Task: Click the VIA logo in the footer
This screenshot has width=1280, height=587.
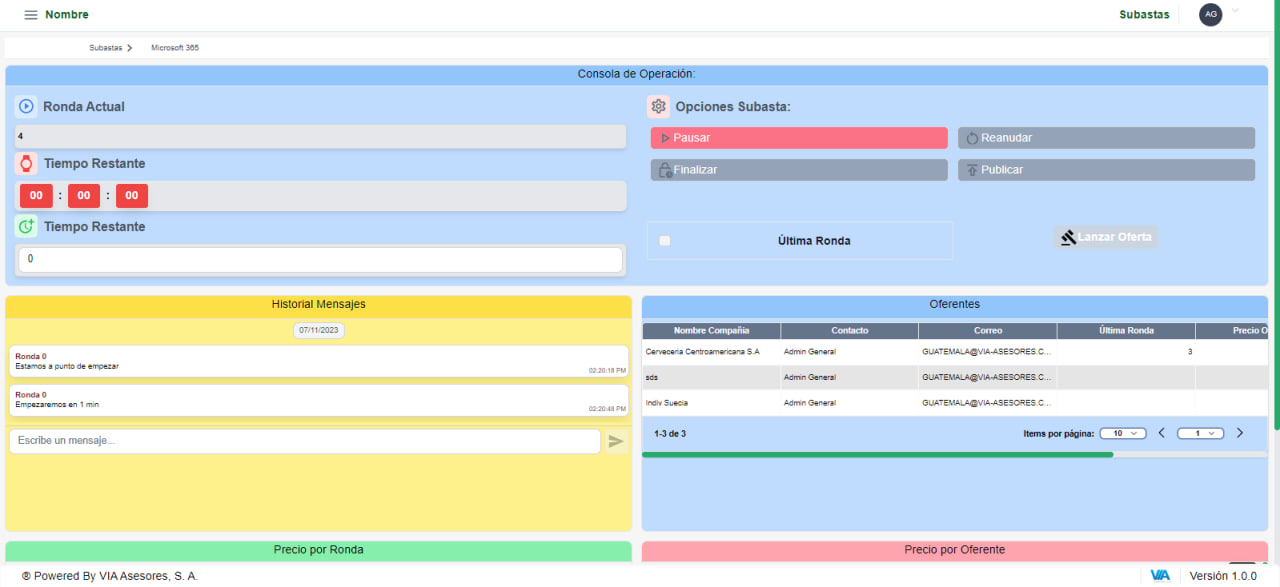Action: (x=1160, y=575)
